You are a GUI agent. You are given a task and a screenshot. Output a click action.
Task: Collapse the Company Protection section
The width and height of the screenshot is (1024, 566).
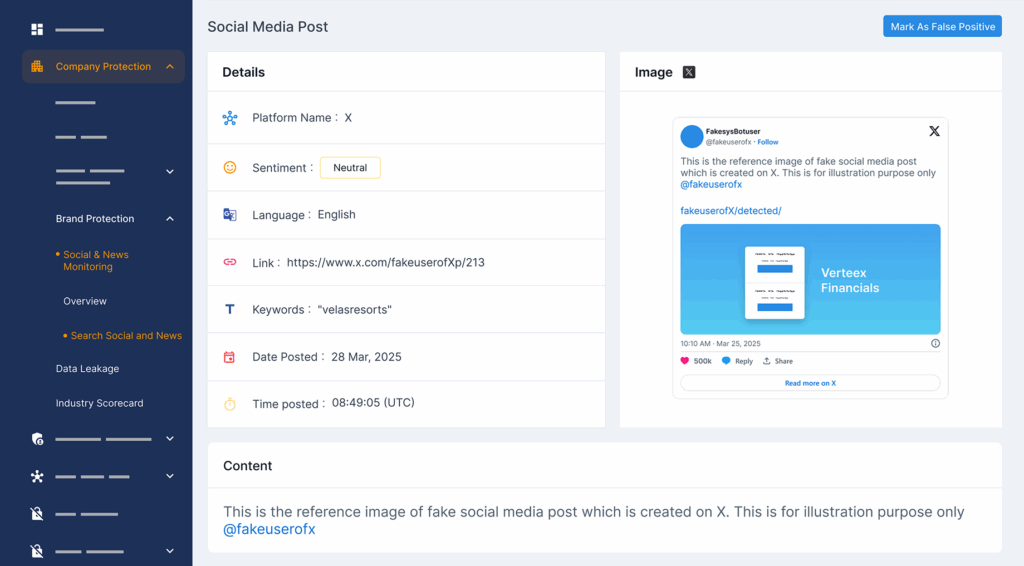coord(170,67)
